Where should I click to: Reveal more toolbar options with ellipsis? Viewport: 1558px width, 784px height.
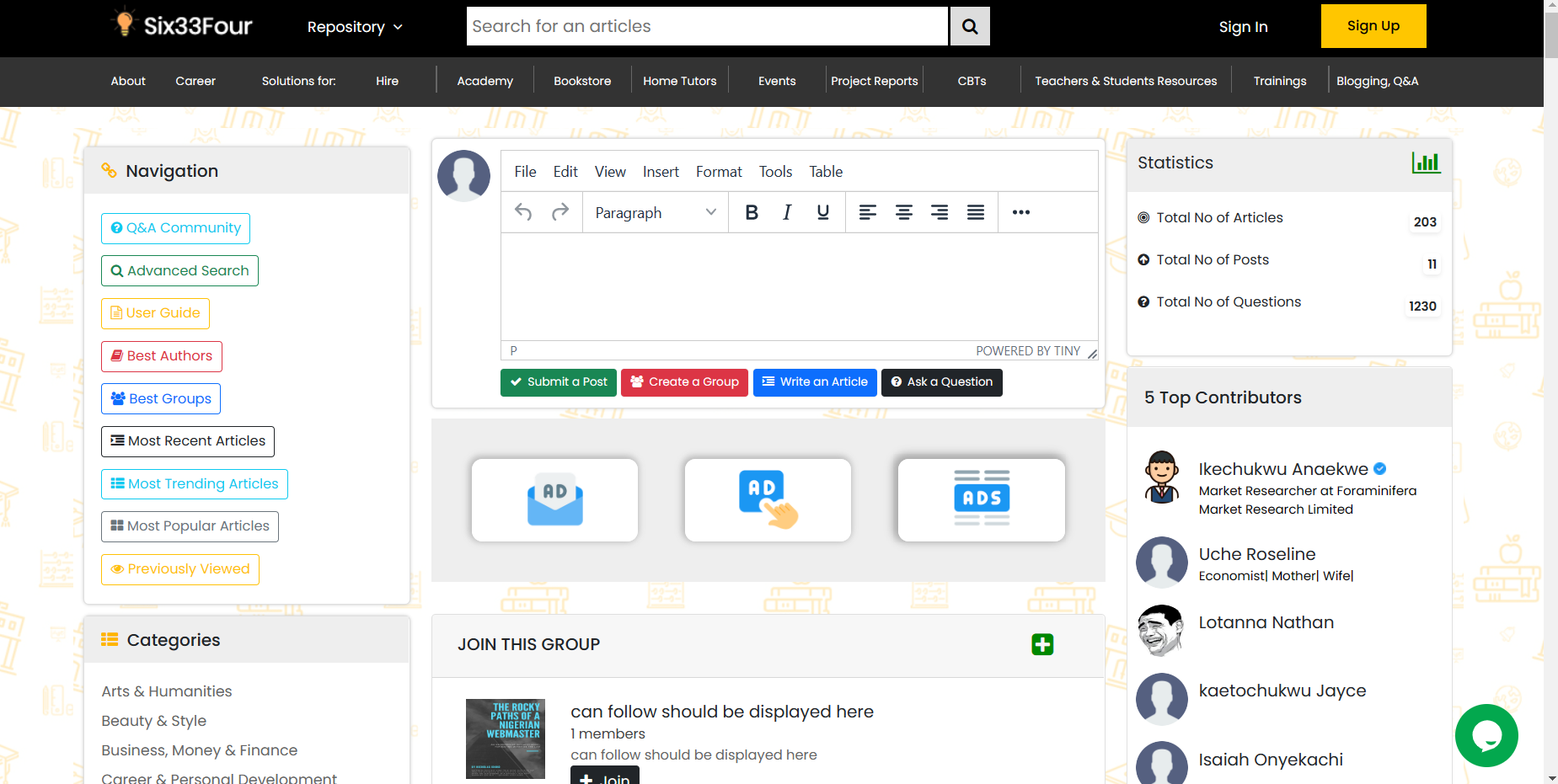tap(1020, 212)
